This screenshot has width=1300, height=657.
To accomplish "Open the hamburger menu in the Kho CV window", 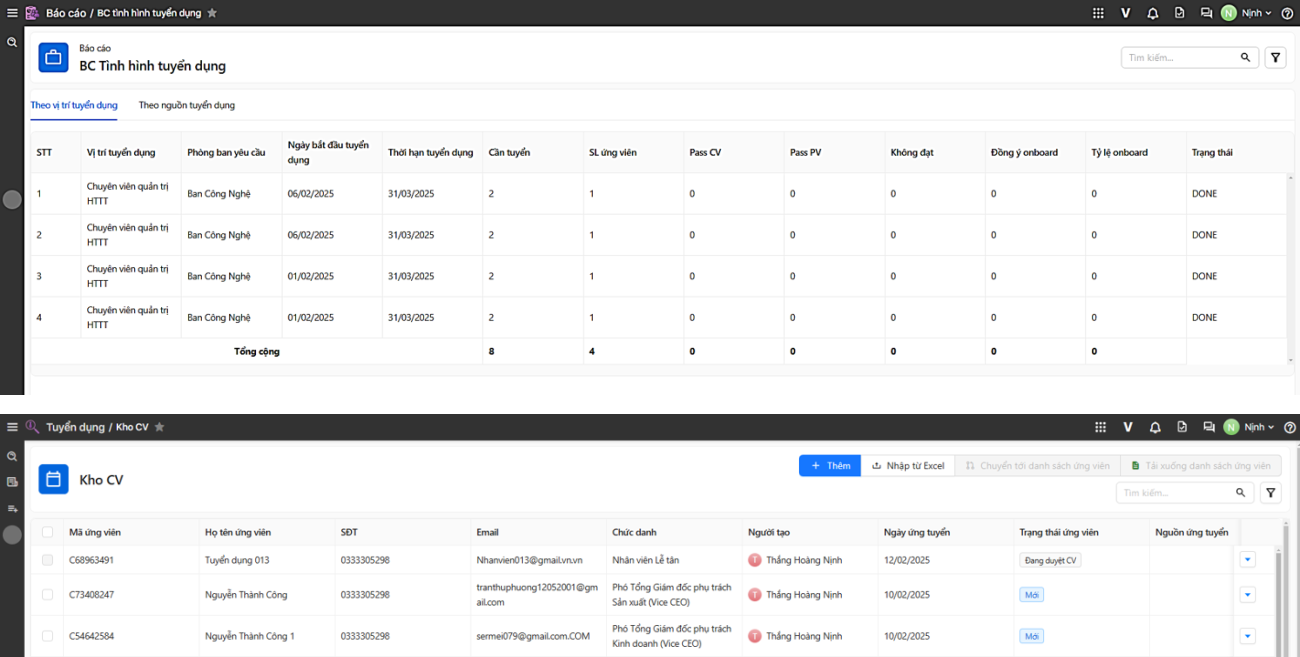I will coord(12,427).
